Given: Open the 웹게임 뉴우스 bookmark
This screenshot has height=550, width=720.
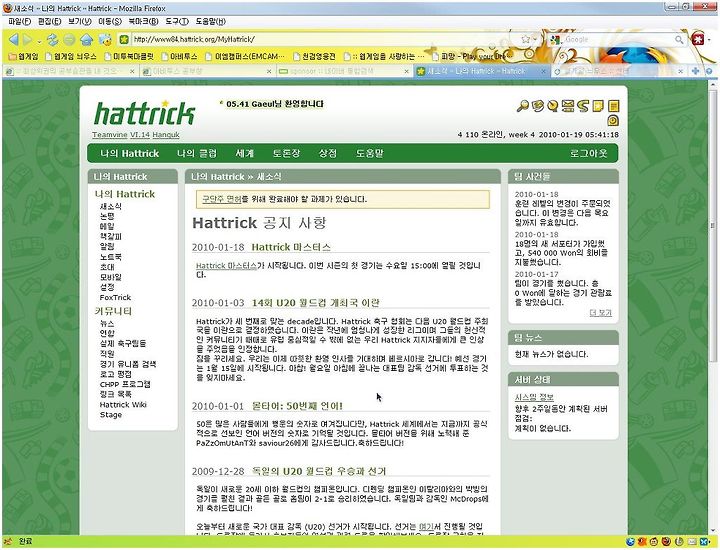Looking at the screenshot, I should [x=71, y=56].
